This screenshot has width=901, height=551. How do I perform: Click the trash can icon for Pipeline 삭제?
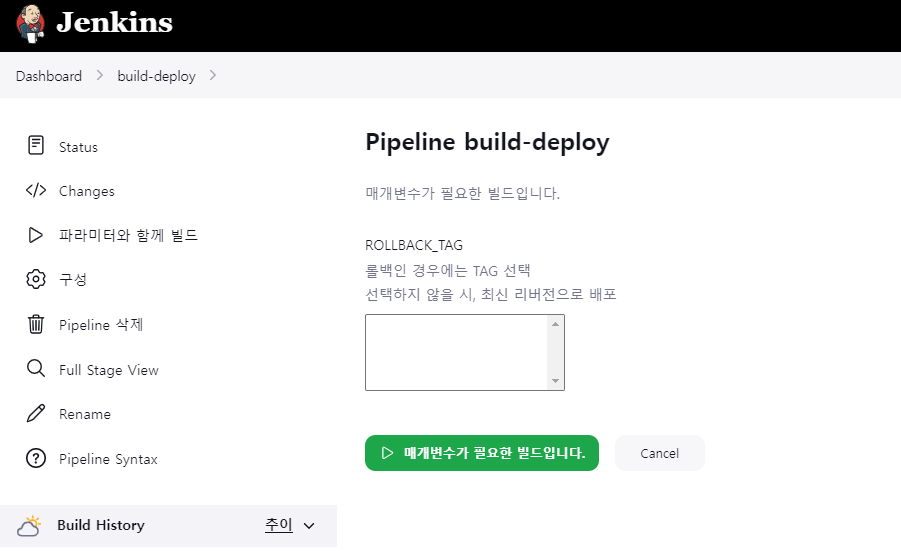(36, 324)
